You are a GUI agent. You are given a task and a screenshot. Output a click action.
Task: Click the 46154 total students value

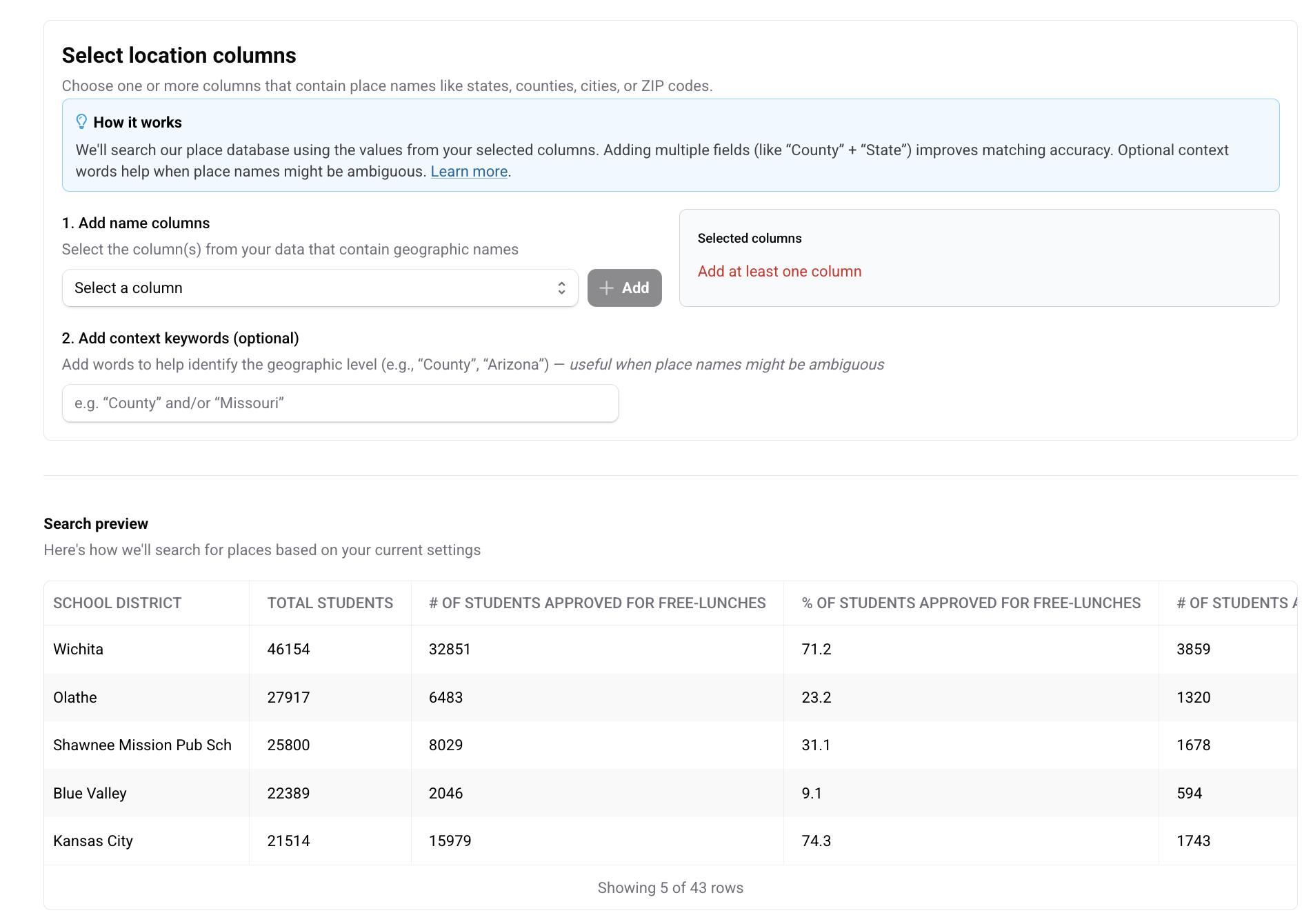288,650
